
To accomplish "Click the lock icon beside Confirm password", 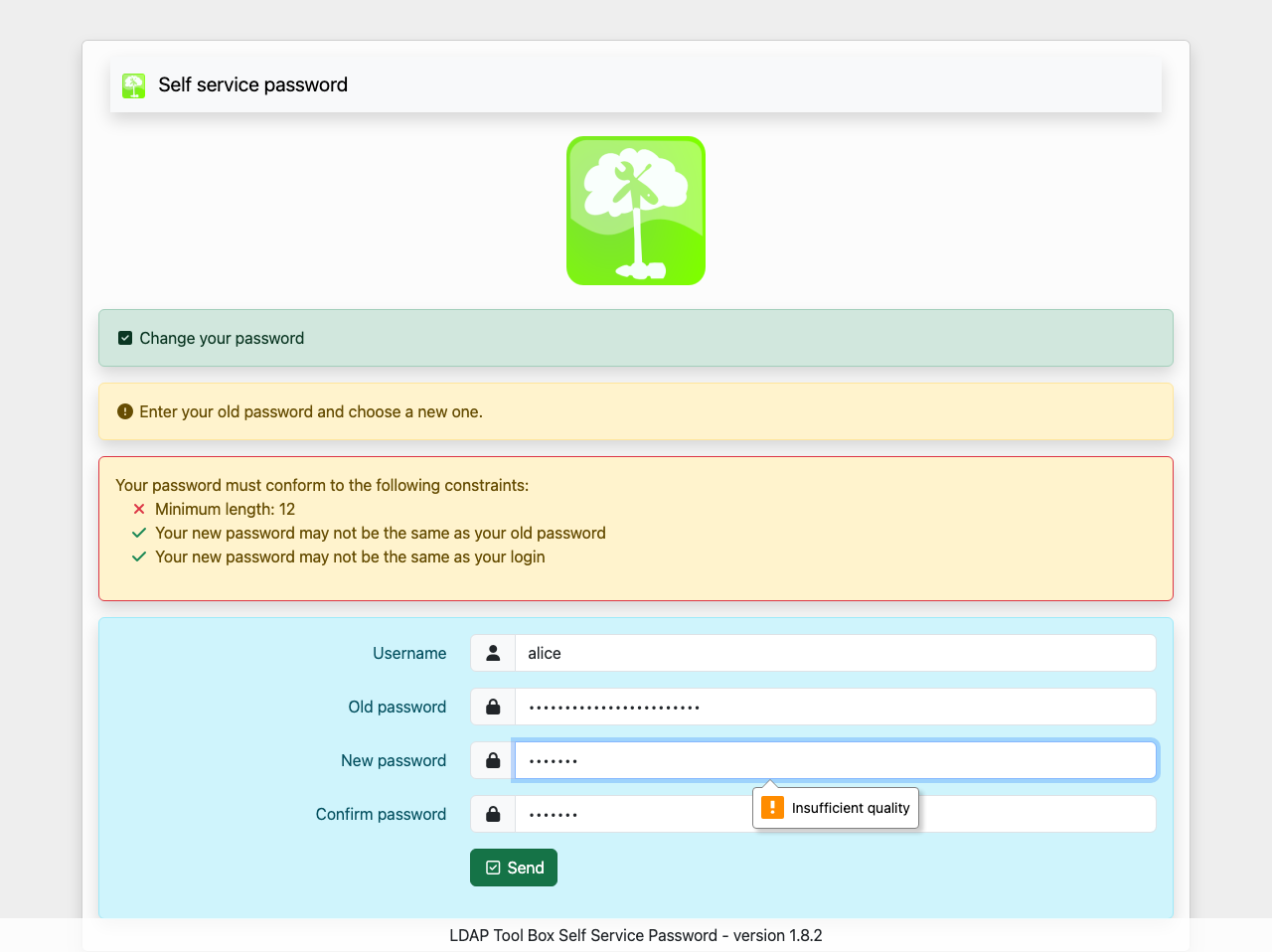I will click(x=493, y=814).
